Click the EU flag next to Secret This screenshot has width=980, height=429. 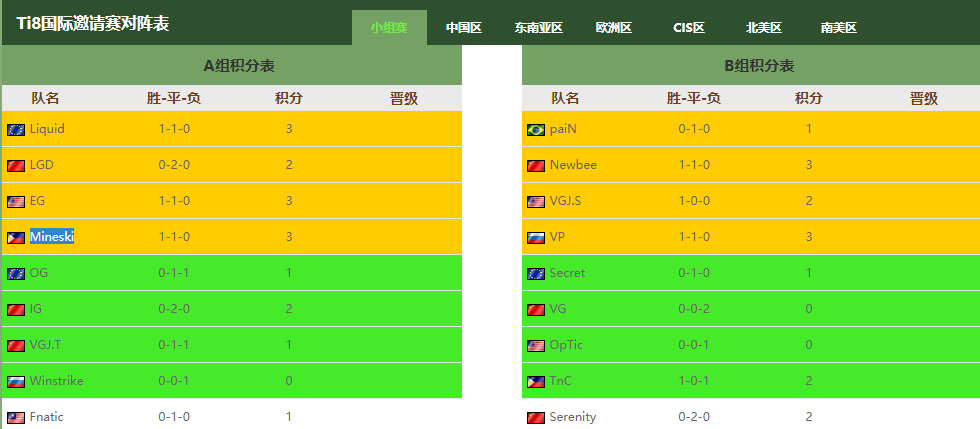point(536,274)
